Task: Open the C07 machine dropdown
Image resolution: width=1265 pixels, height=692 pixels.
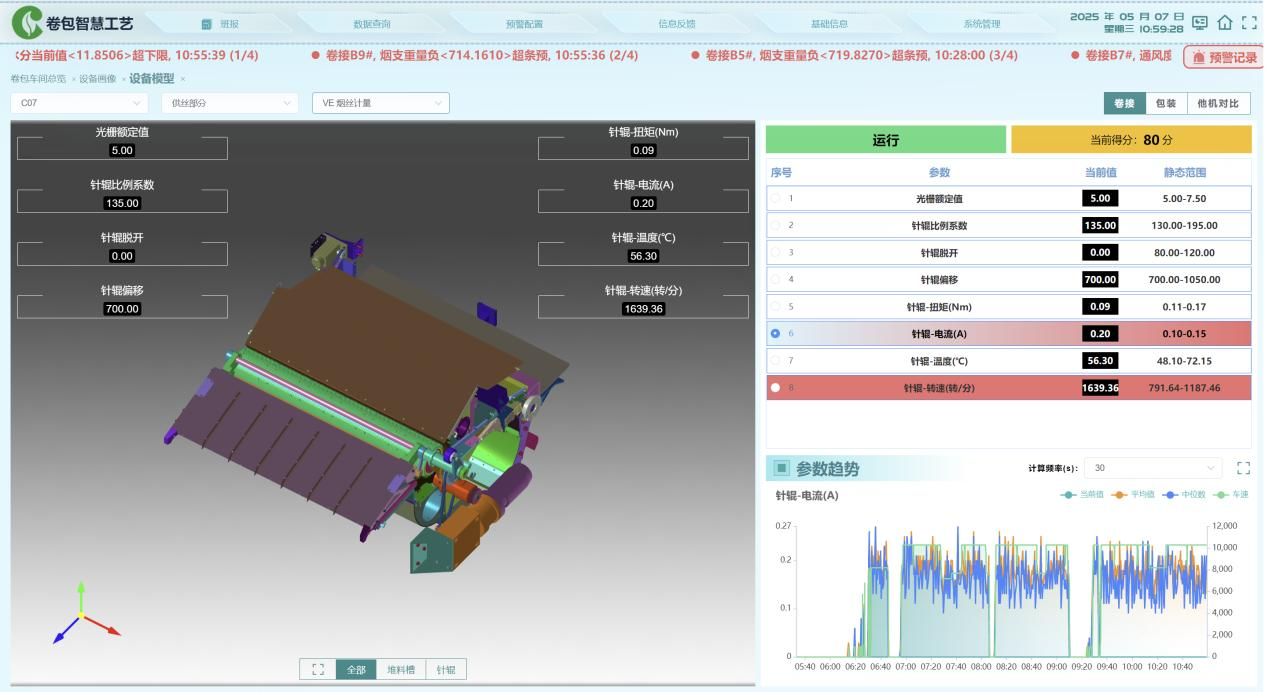Action: (x=79, y=103)
